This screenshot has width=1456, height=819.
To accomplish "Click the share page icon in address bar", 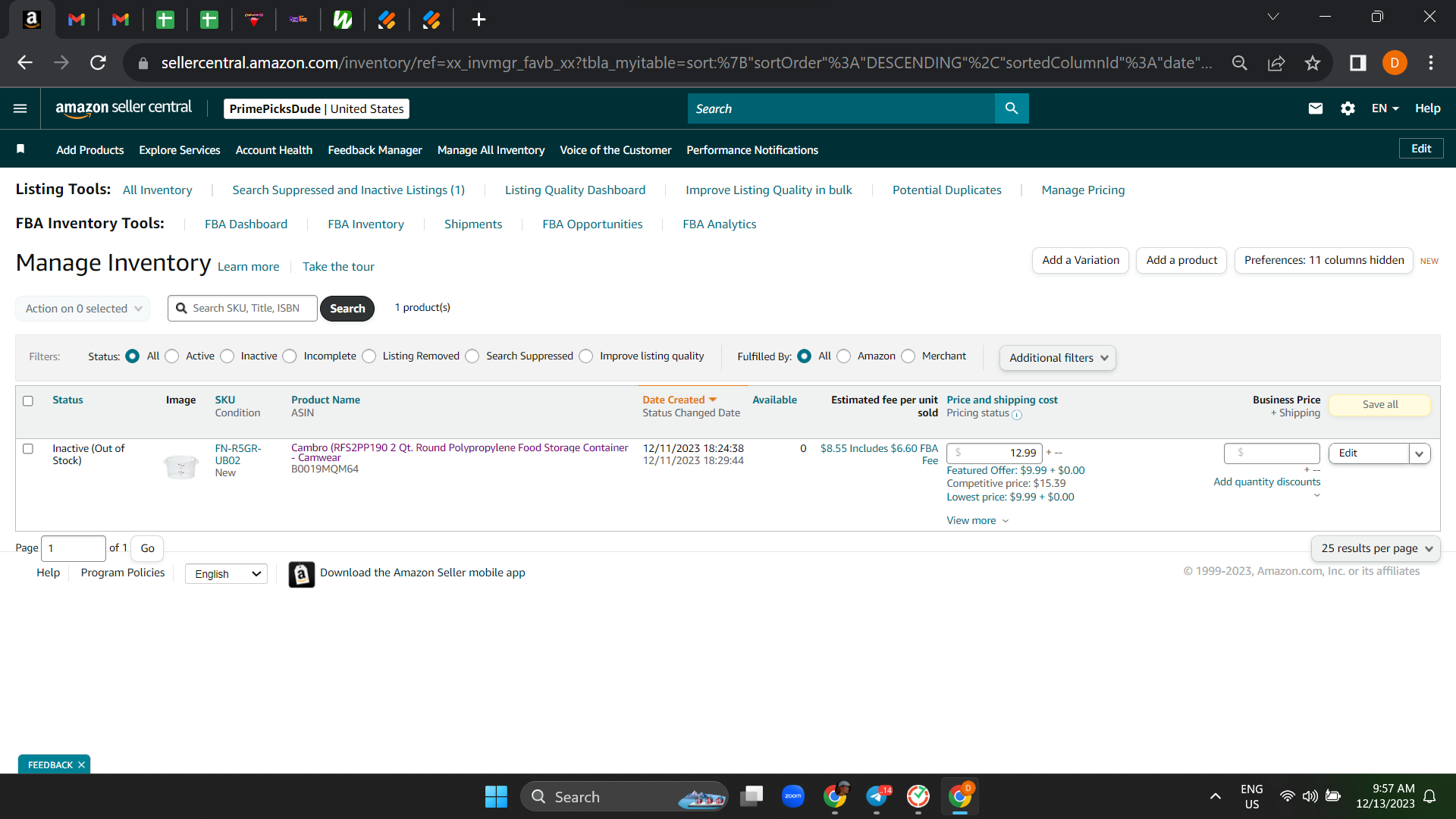I will [1276, 63].
